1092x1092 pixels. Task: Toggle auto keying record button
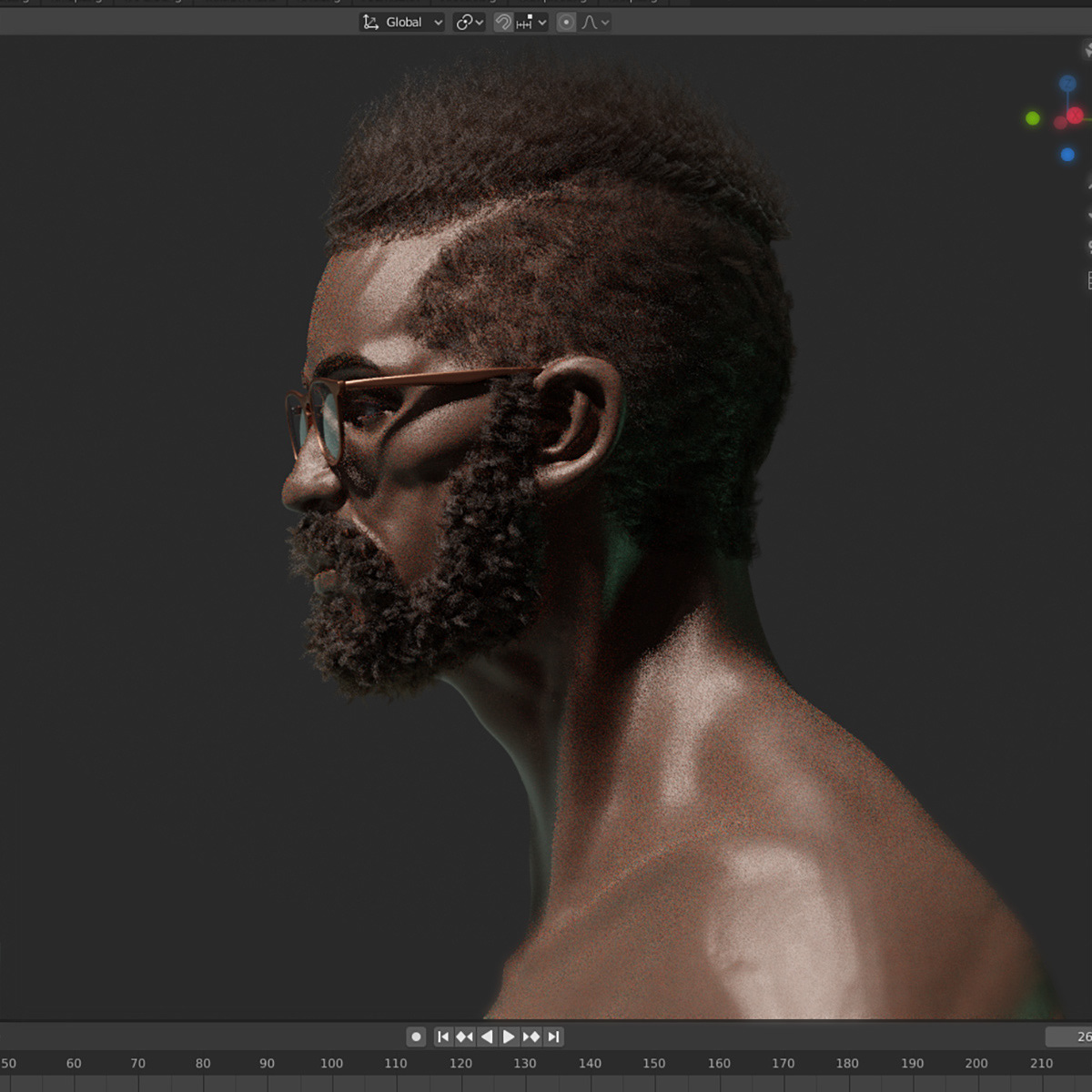[416, 1036]
